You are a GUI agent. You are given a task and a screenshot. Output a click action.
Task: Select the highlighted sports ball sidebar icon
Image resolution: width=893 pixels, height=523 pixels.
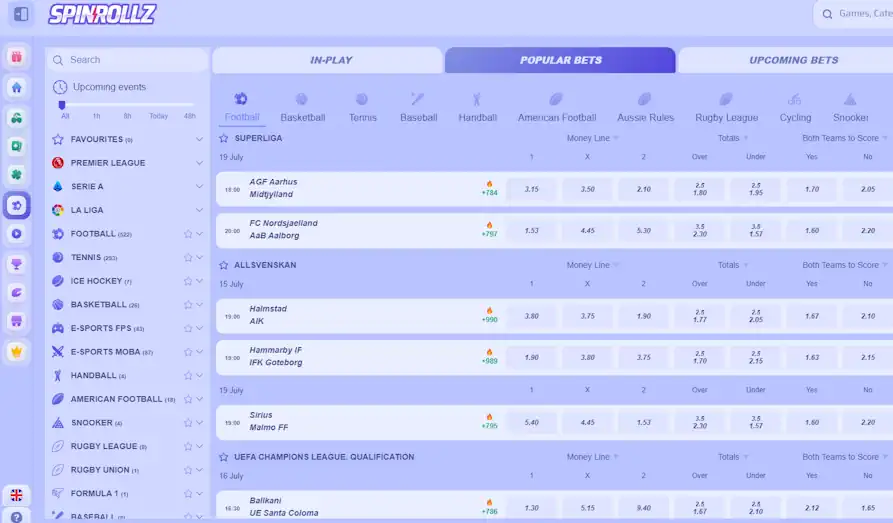pos(17,205)
